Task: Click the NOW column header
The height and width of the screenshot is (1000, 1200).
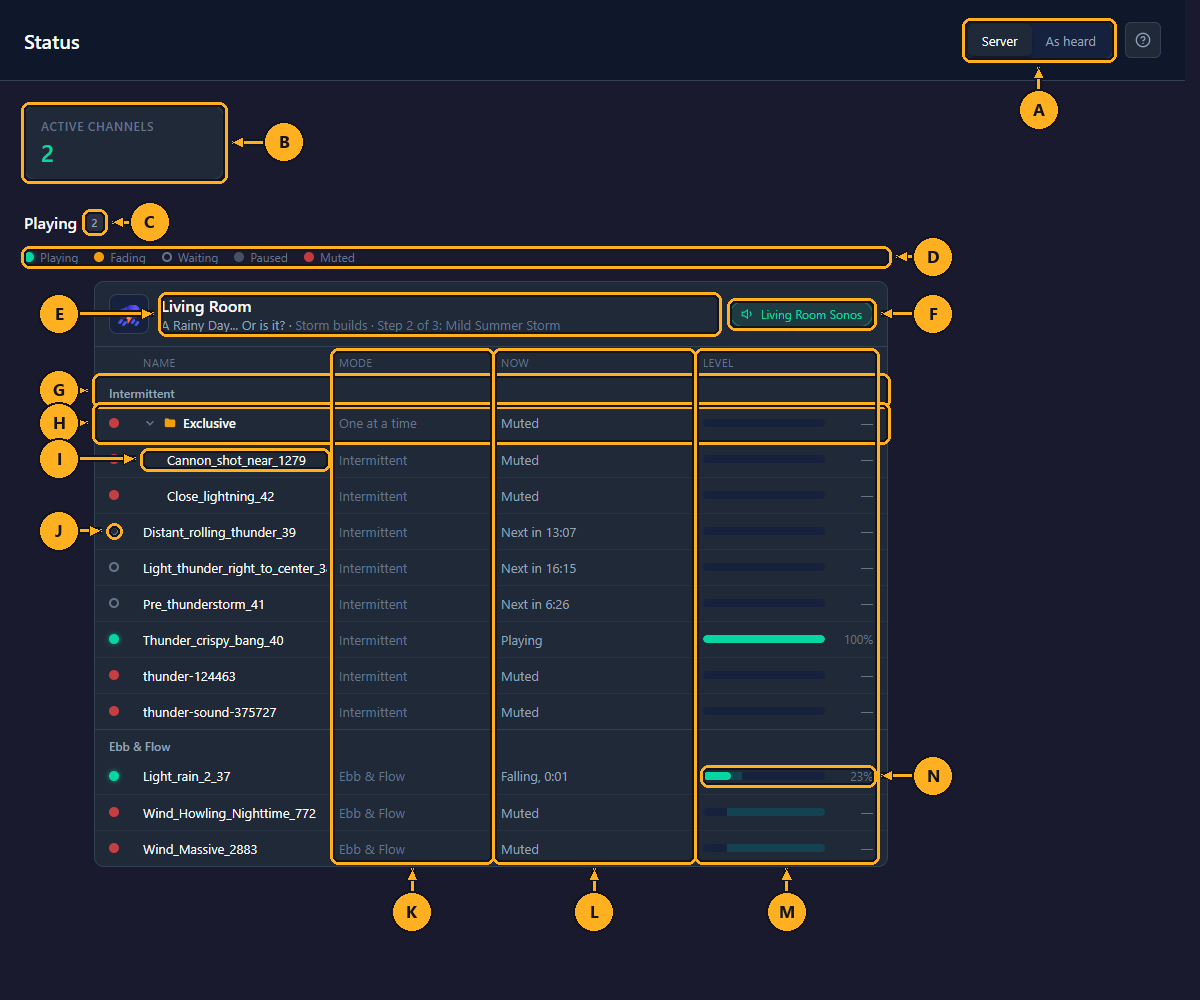Action: [x=515, y=363]
